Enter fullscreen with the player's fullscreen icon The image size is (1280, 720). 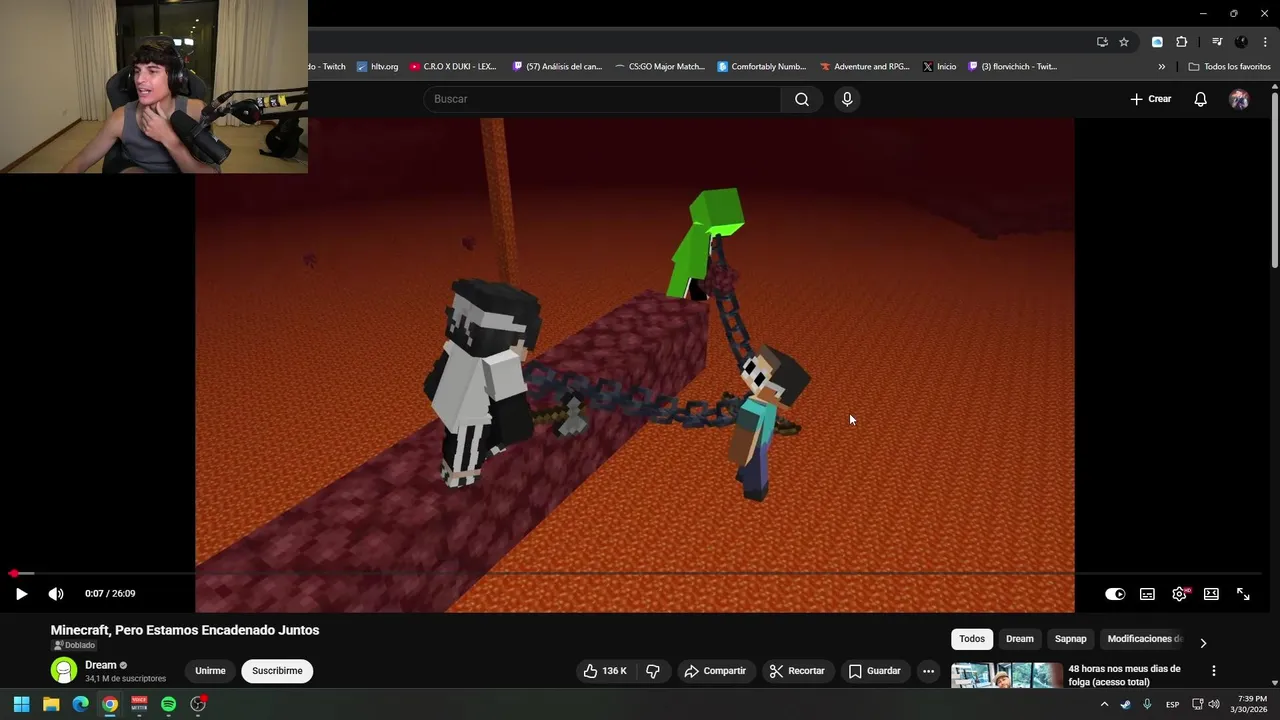pyautogui.click(x=1243, y=594)
